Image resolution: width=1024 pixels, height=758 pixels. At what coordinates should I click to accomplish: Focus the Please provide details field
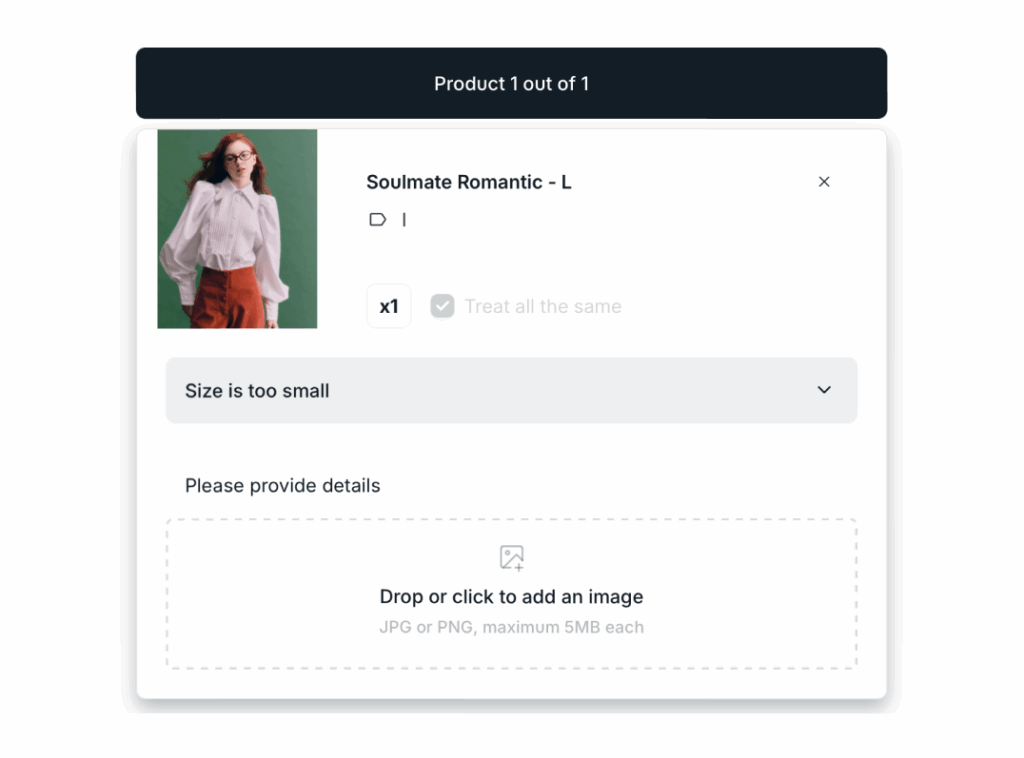pyautogui.click(x=283, y=486)
